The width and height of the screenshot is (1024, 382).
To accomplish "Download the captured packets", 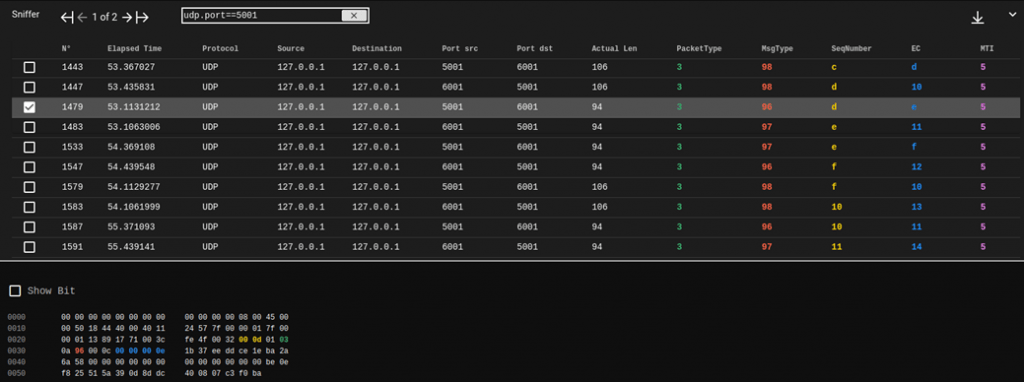I will (x=977, y=18).
